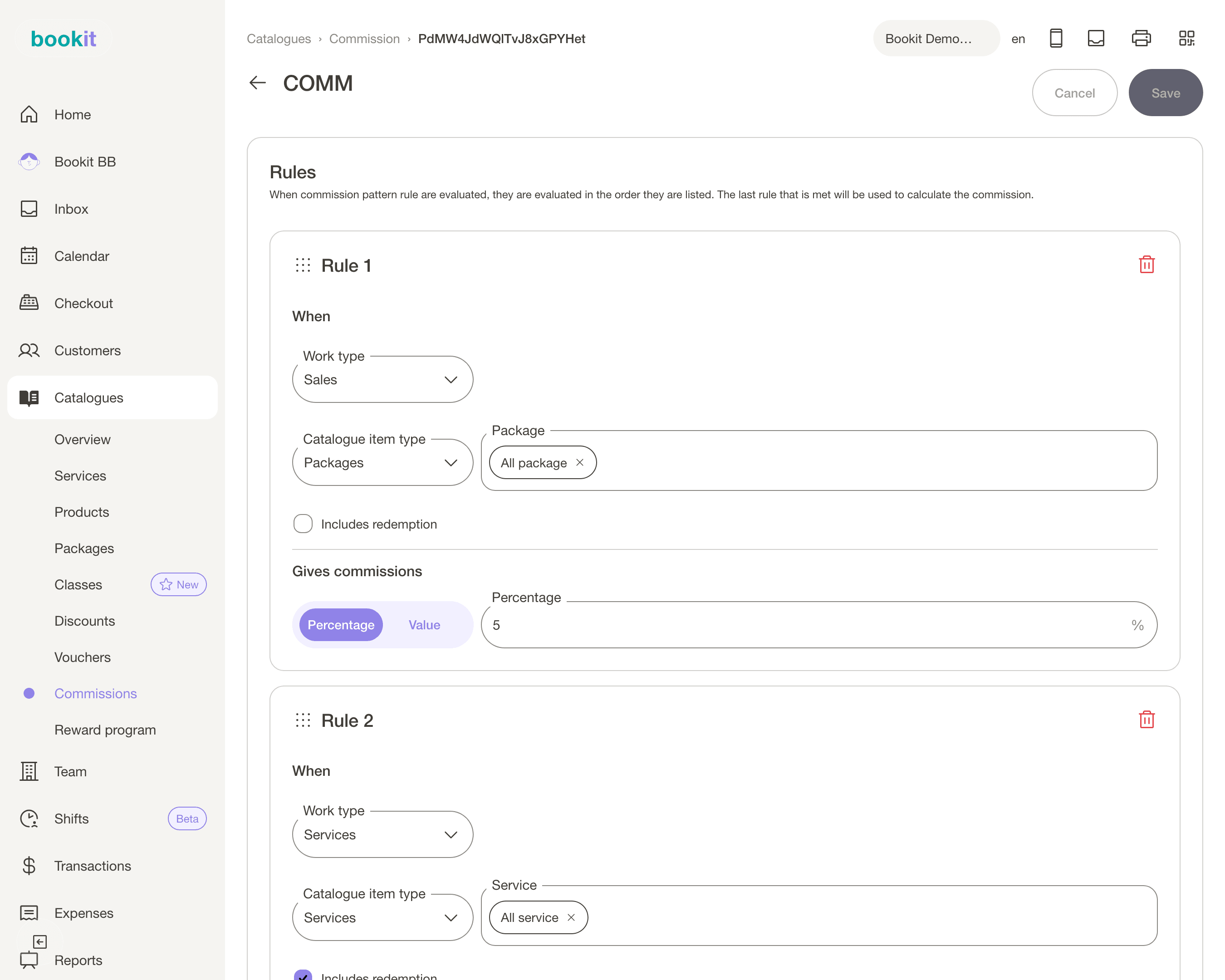The image size is (1225, 980).
Task: Open Shifts in sidebar
Action: coord(113,818)
